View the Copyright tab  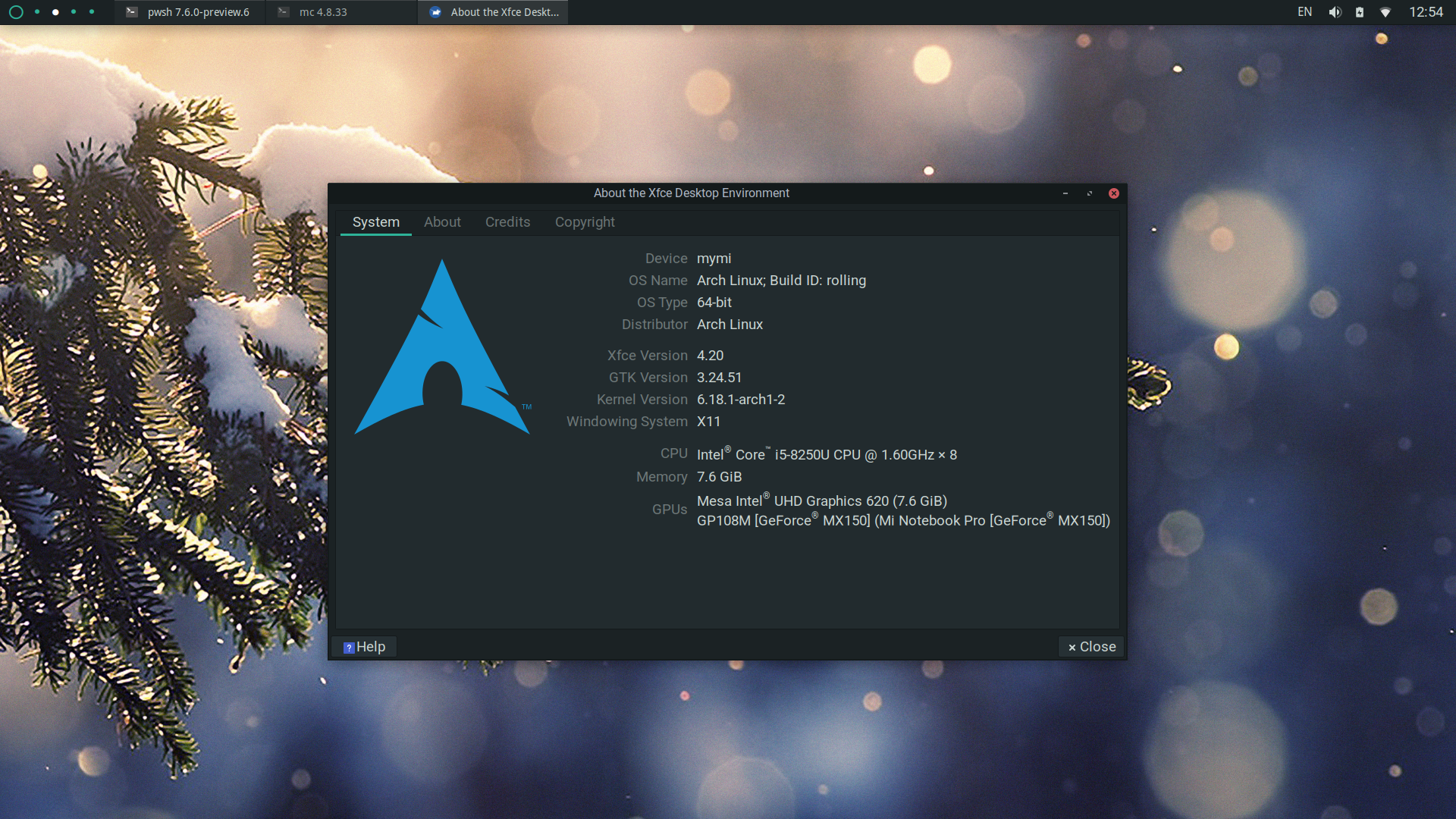585,222
